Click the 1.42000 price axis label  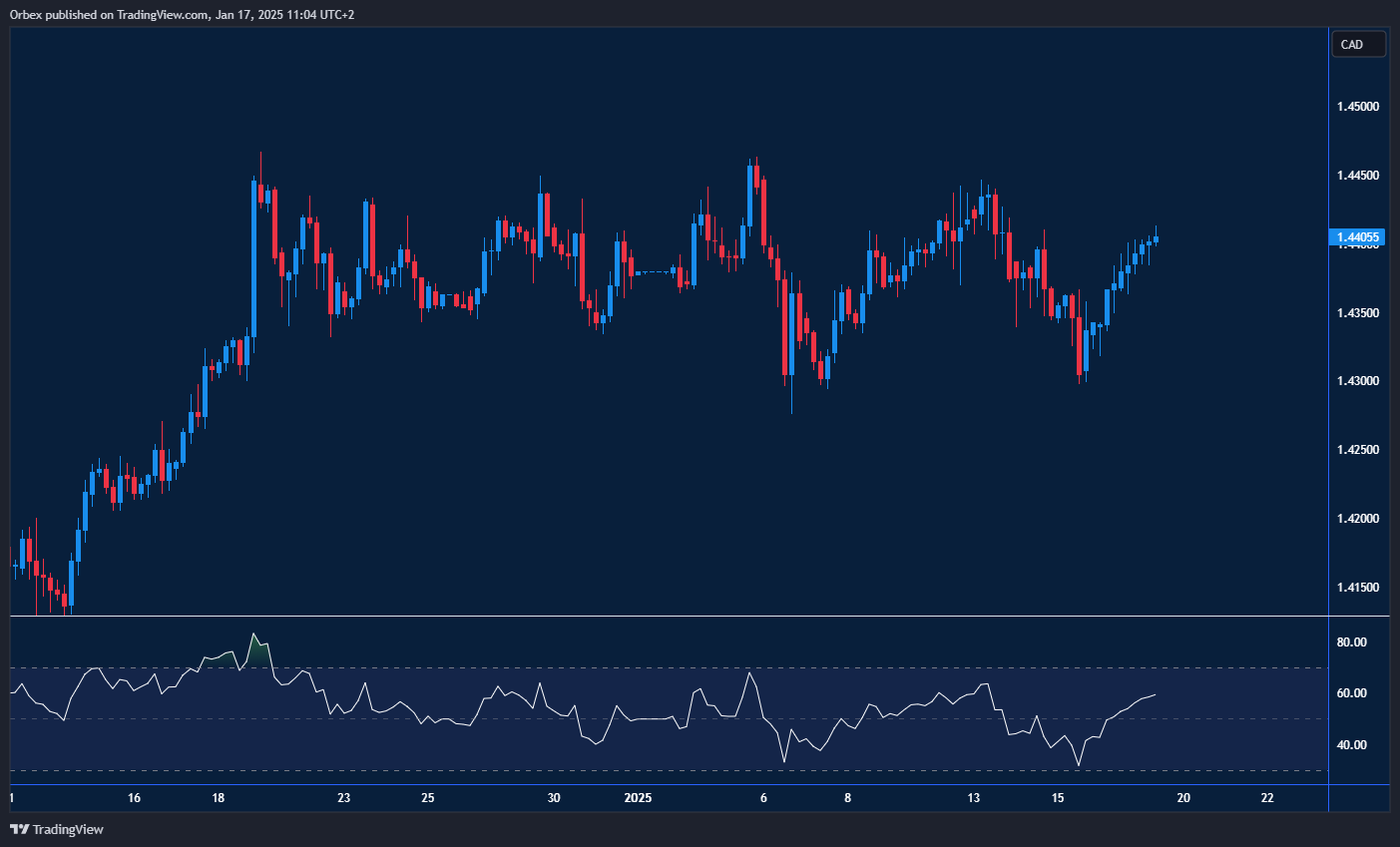tap(1357, 519)
